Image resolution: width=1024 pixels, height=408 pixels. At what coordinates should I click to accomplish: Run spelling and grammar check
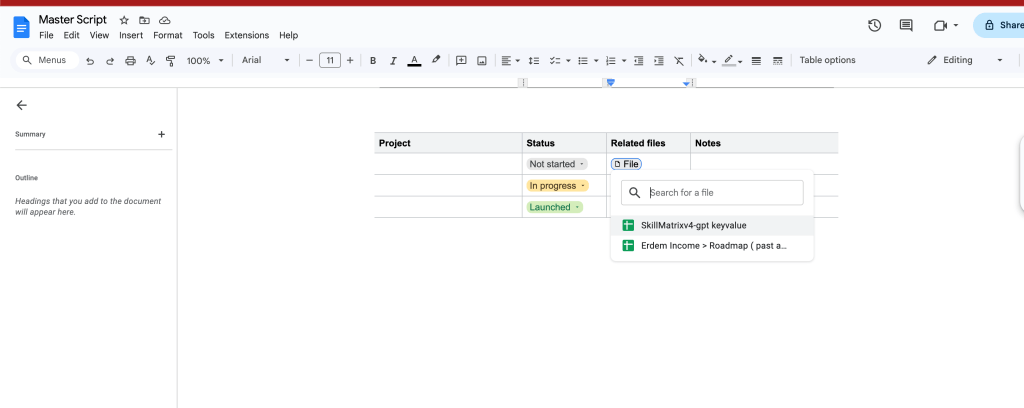coord(150,61)
